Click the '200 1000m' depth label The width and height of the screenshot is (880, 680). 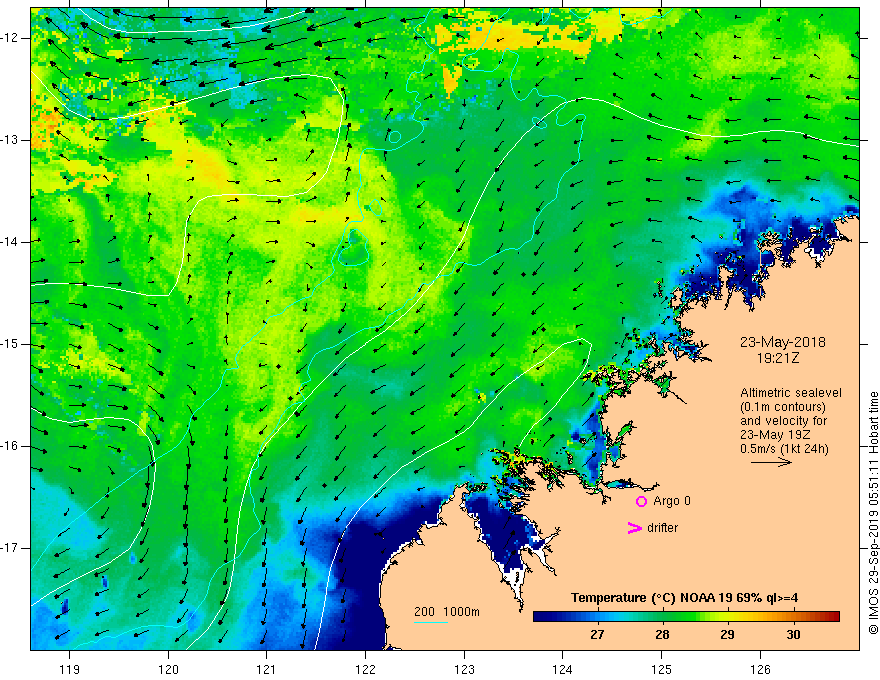[447, 612]
